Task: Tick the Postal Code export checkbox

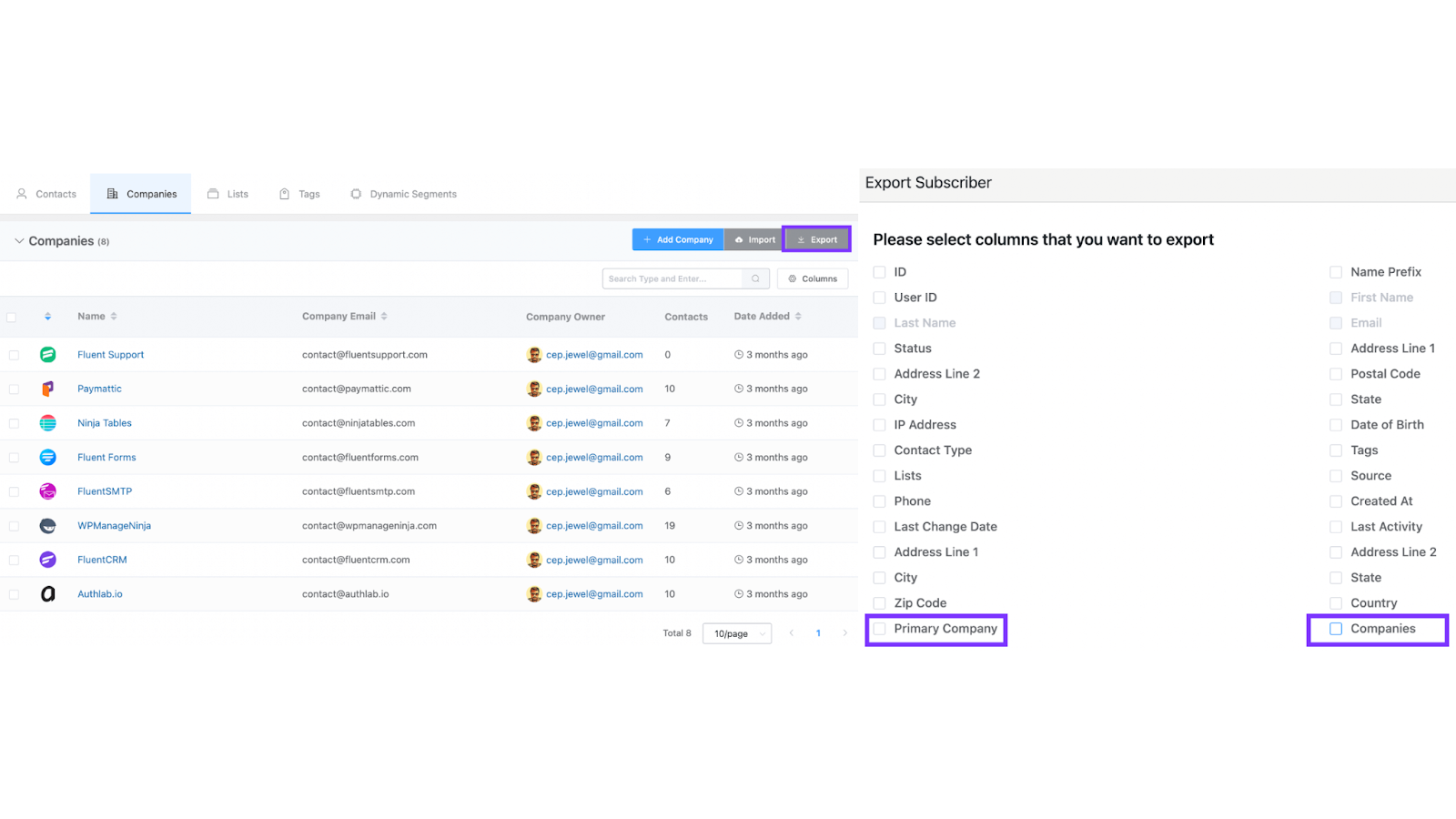Action: (1336, 374)
